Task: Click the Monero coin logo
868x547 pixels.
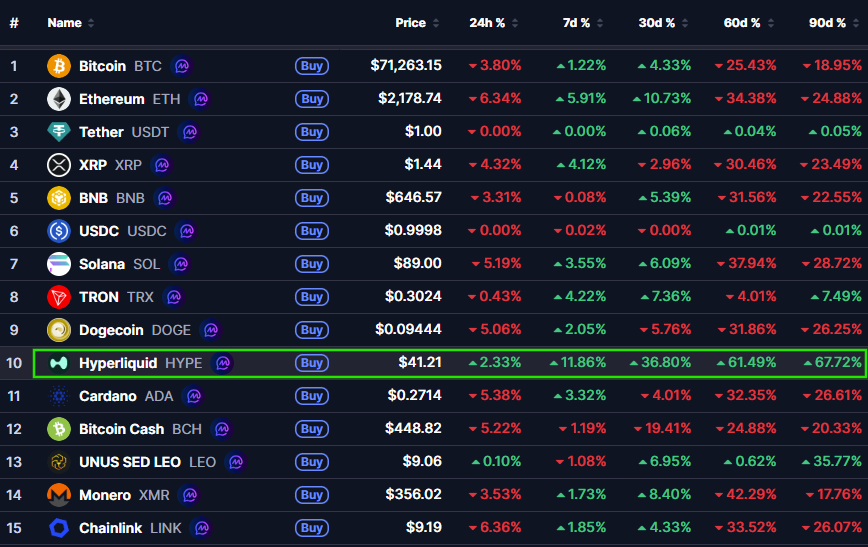Action: 59,495
